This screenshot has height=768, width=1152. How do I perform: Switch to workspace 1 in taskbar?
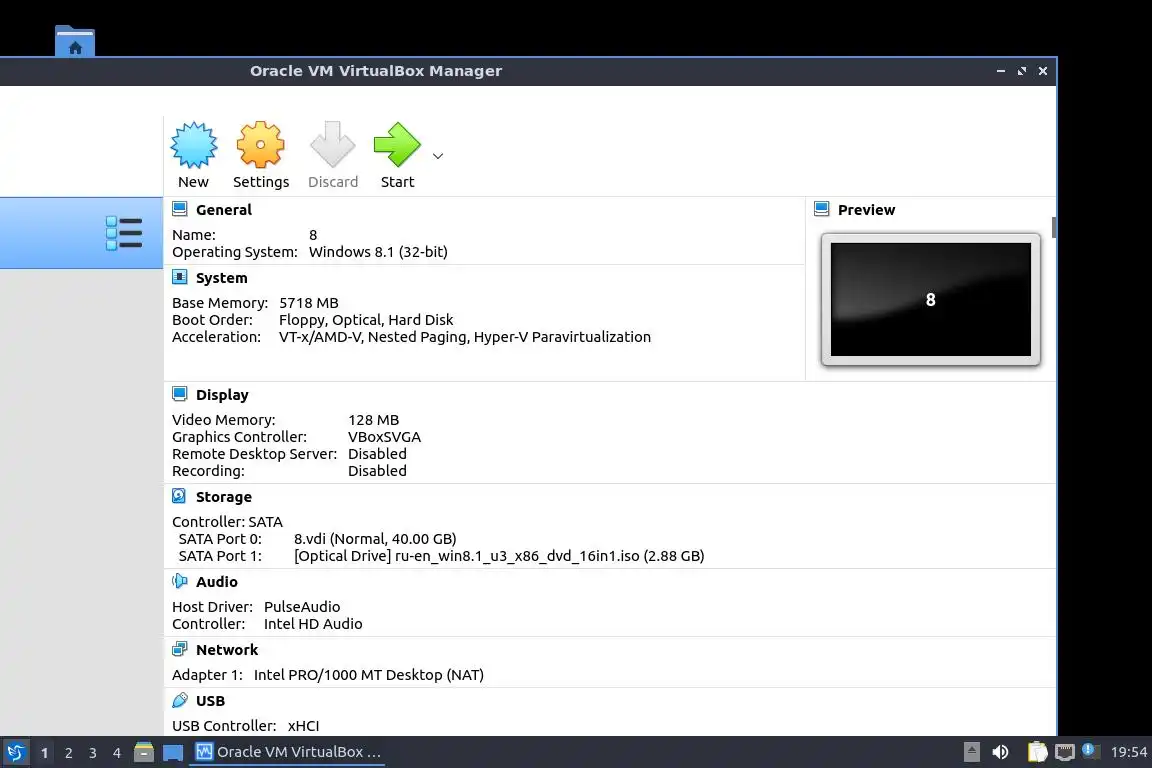tap(44, 753)
